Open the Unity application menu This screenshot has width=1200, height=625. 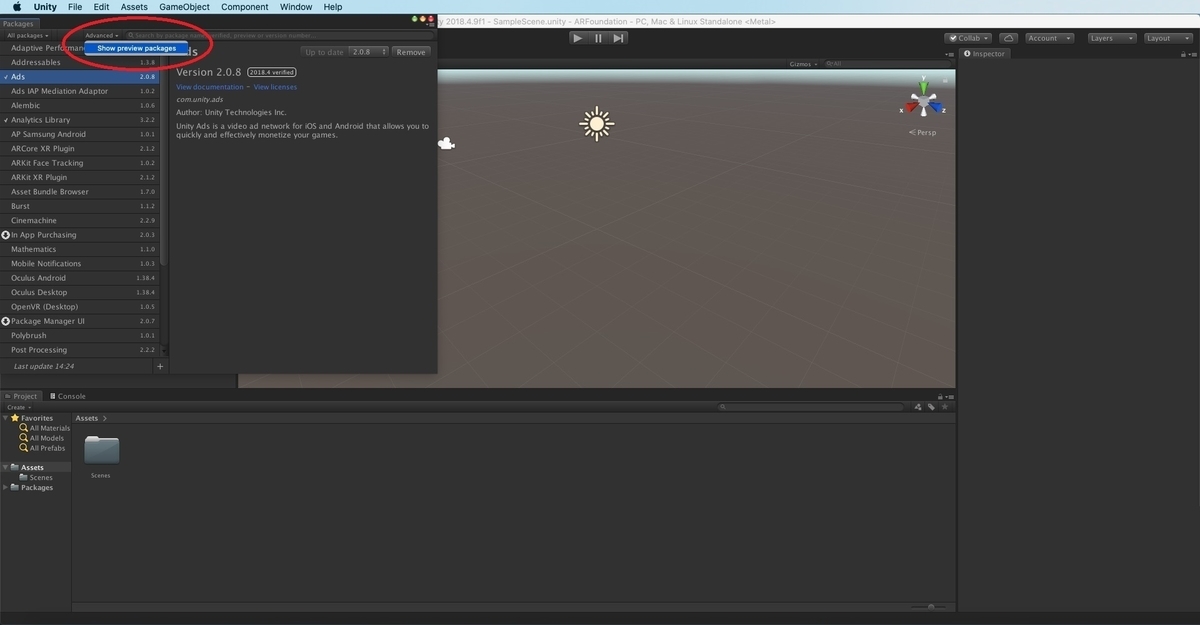tap(45, 7)
